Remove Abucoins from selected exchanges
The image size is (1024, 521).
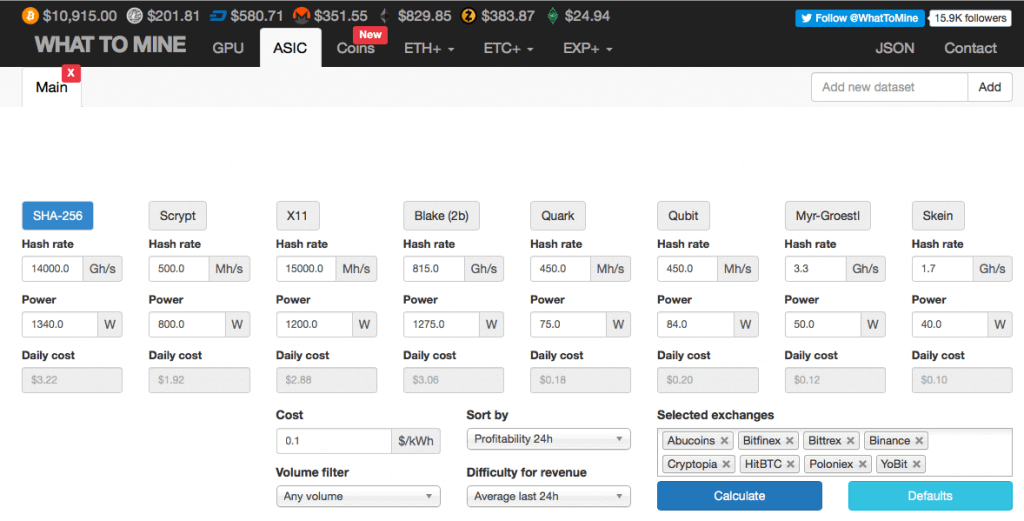coord(724,441)
